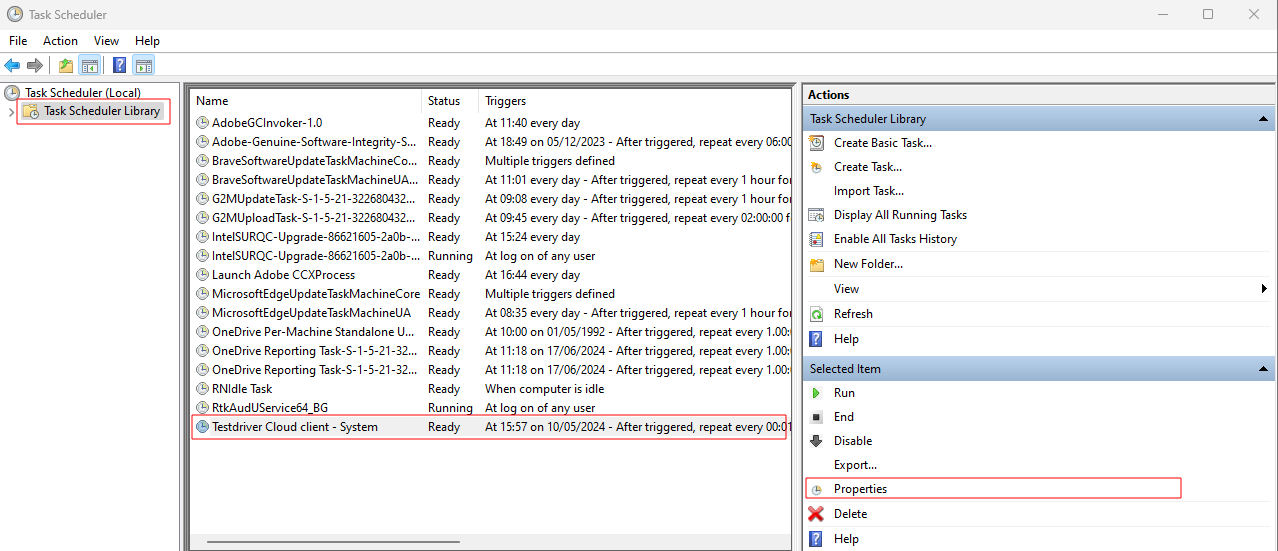Expand the Task Scheduler Library tree node
Viewport: 1278px width, 551px height.
tap(11, 111)
